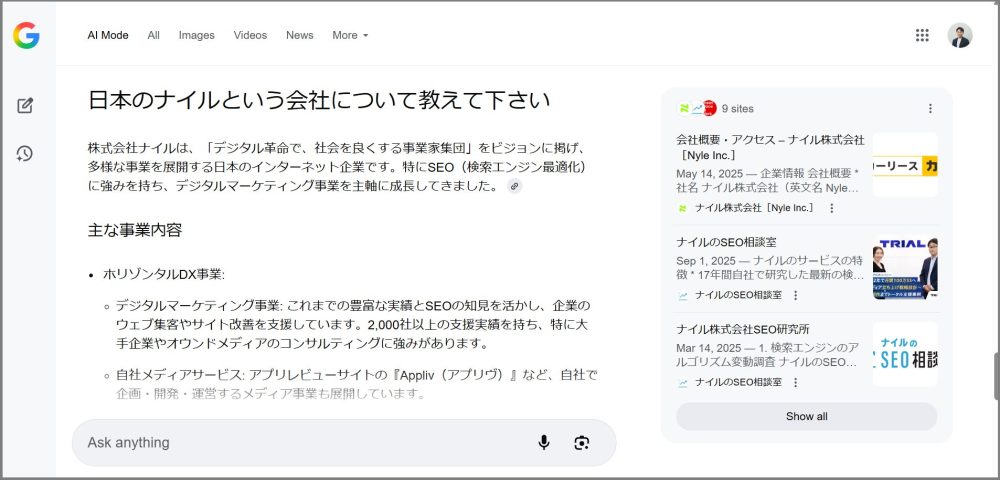Click the stacked site icons beside 9 sites
1000x480 pixels.
coord(697,108)
